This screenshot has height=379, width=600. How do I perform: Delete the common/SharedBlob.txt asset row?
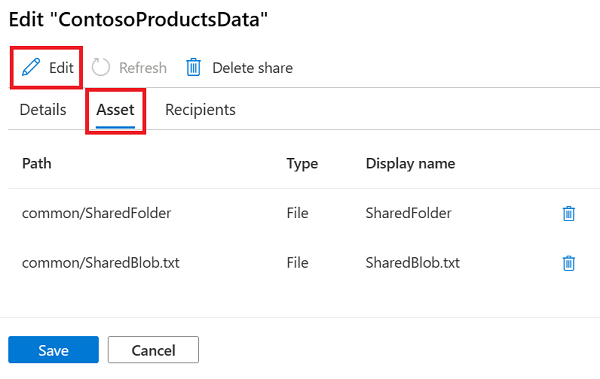pos(569,263)
